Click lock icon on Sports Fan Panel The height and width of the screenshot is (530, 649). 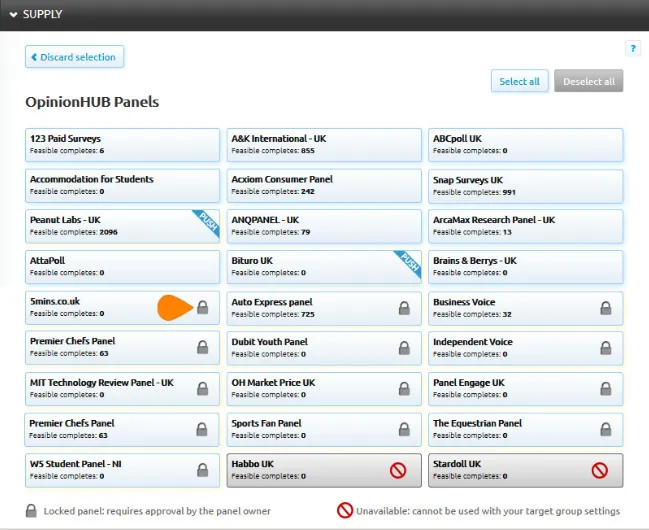click(404, 429)
